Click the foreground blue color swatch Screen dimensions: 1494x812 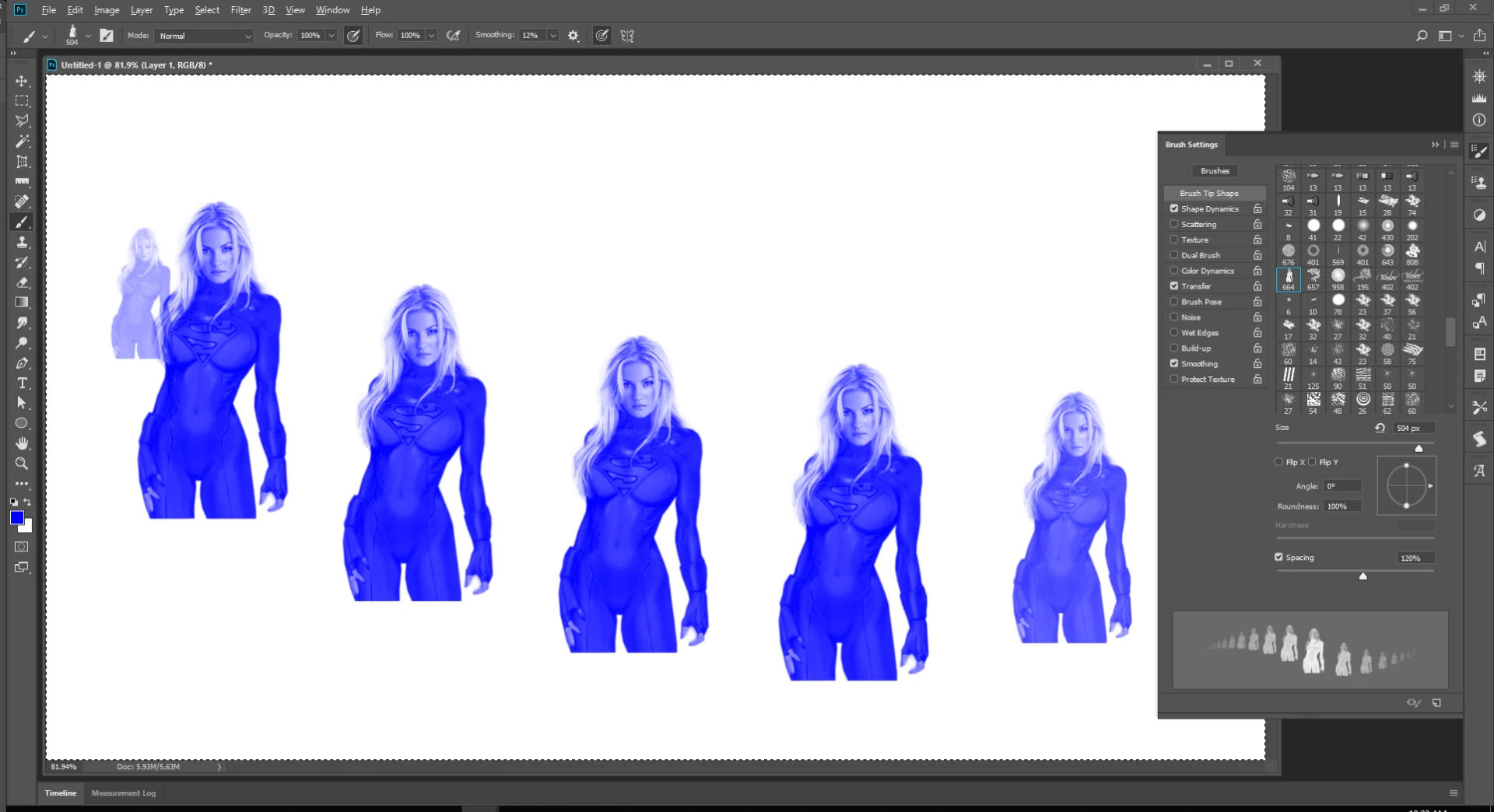(16, 518)
